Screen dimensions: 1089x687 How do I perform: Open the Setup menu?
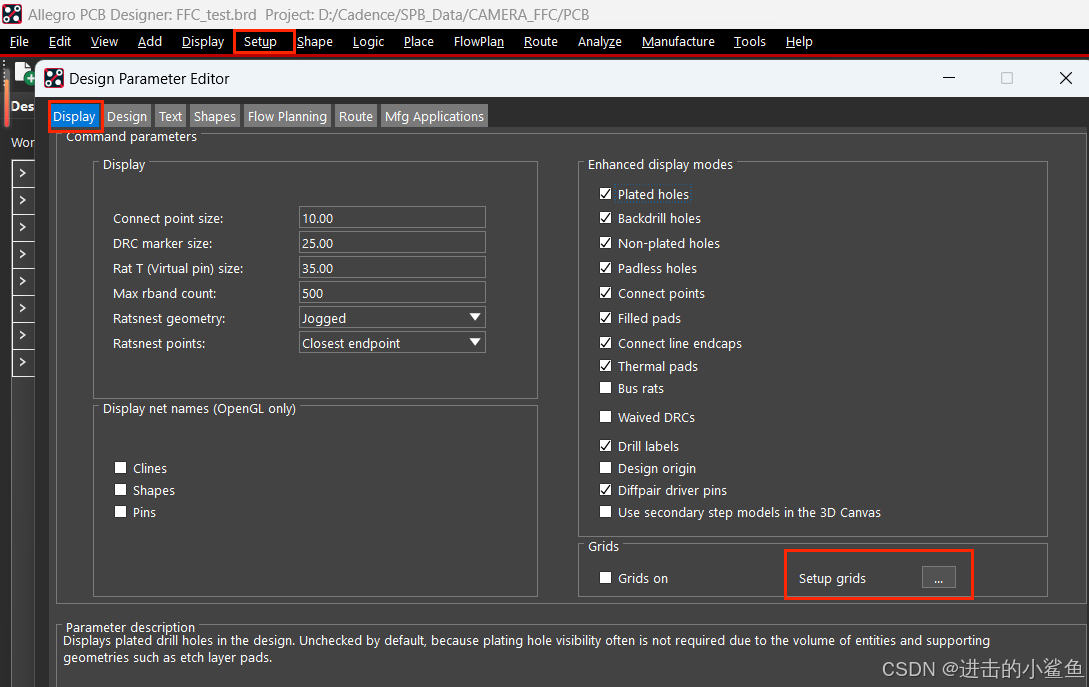pyautogui.click(x=260, y=42)
